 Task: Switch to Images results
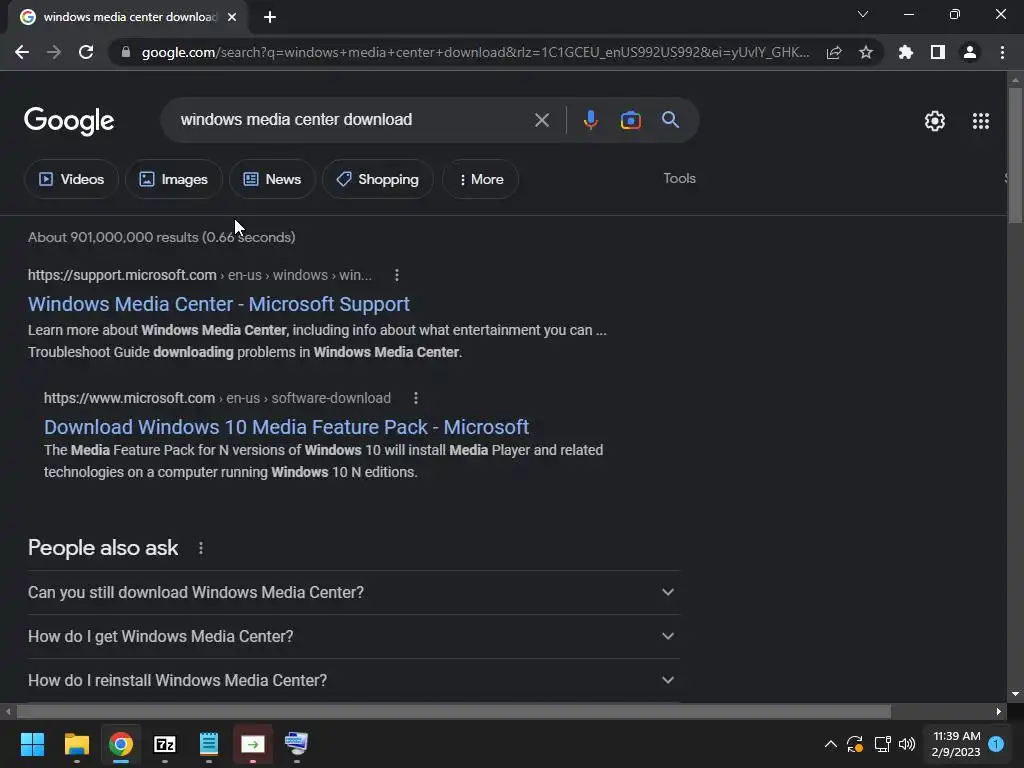[174, 179]
